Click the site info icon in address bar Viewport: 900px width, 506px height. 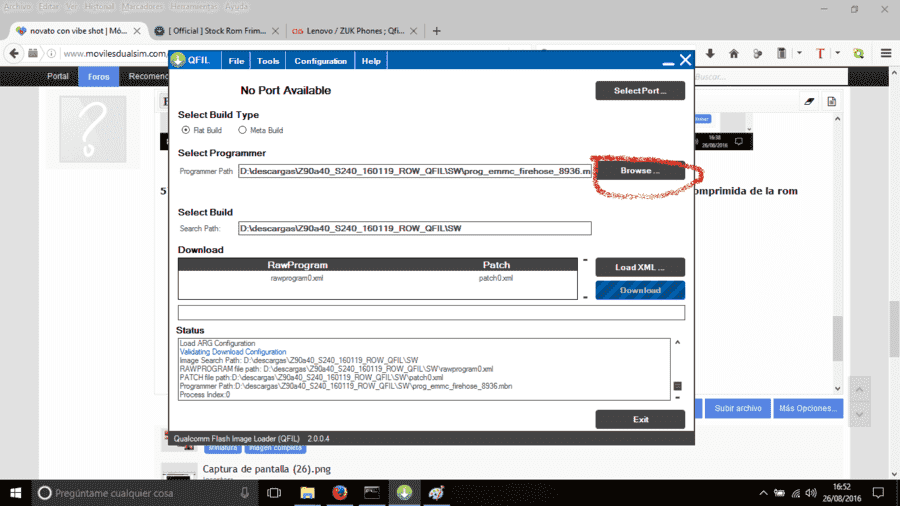(52, 53)
